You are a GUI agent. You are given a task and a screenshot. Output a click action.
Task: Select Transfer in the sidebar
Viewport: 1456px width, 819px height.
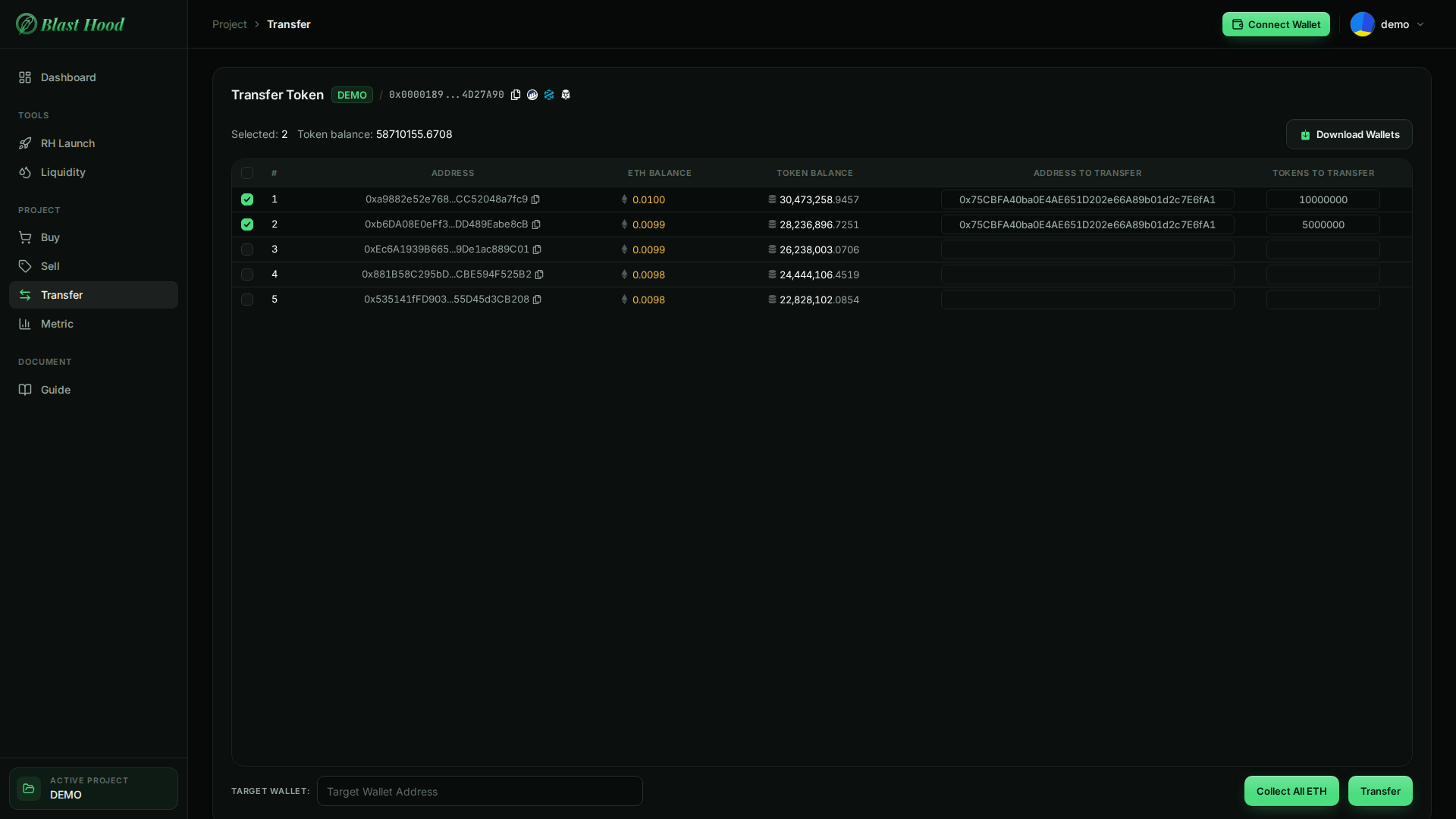93,295
